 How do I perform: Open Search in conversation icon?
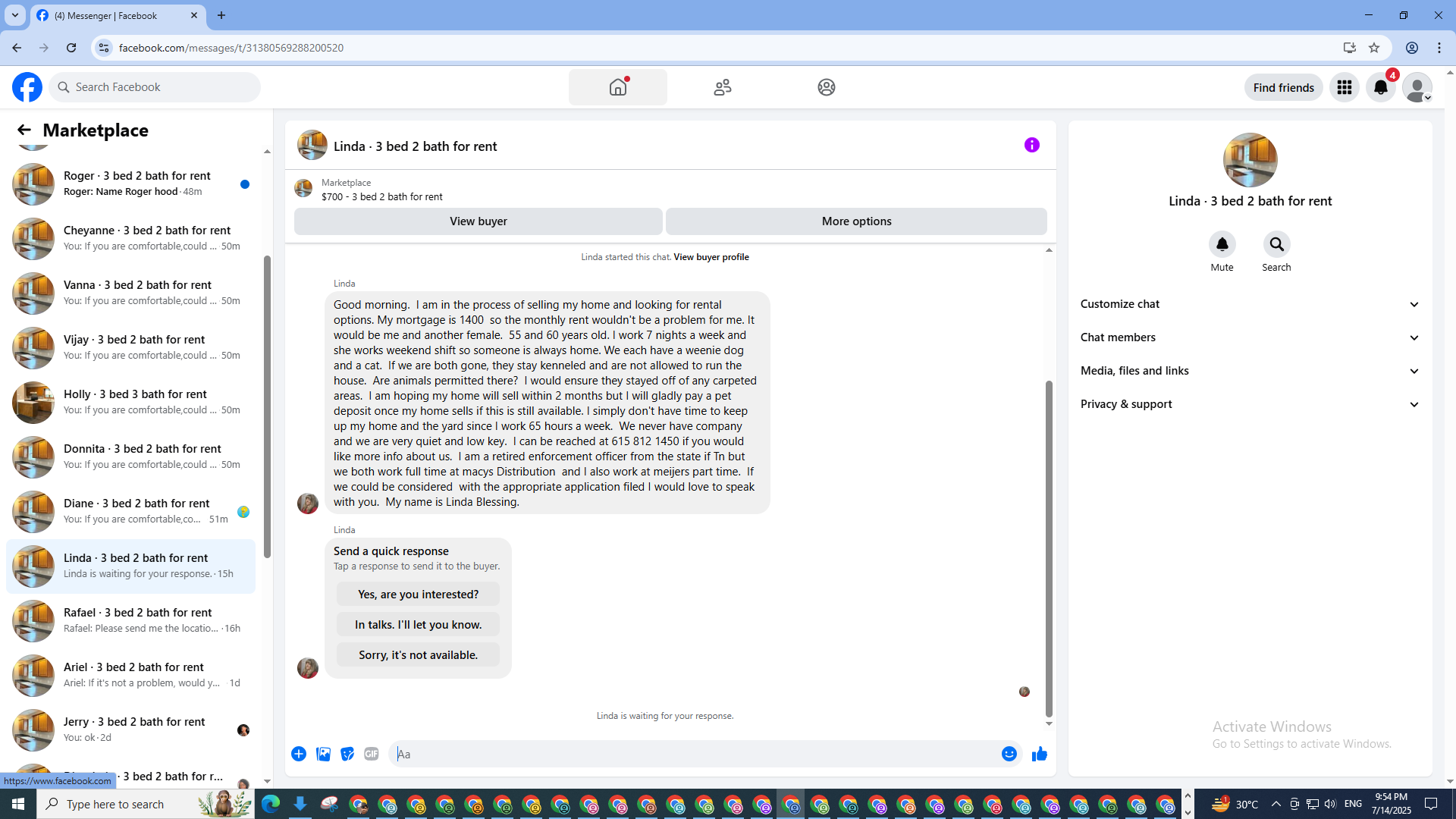[x=1276, y=245]
